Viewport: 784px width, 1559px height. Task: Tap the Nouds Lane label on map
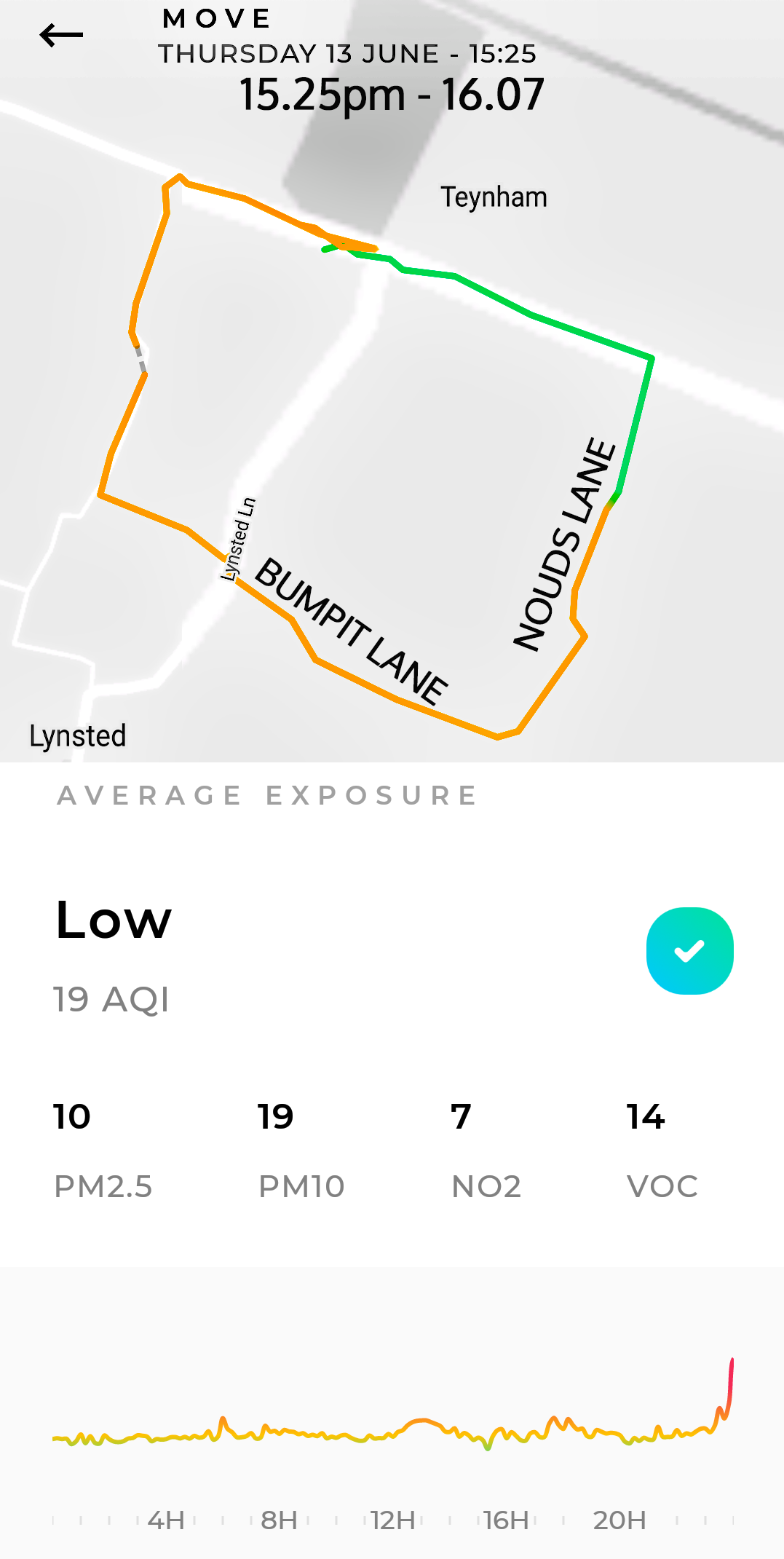[566, 544]
